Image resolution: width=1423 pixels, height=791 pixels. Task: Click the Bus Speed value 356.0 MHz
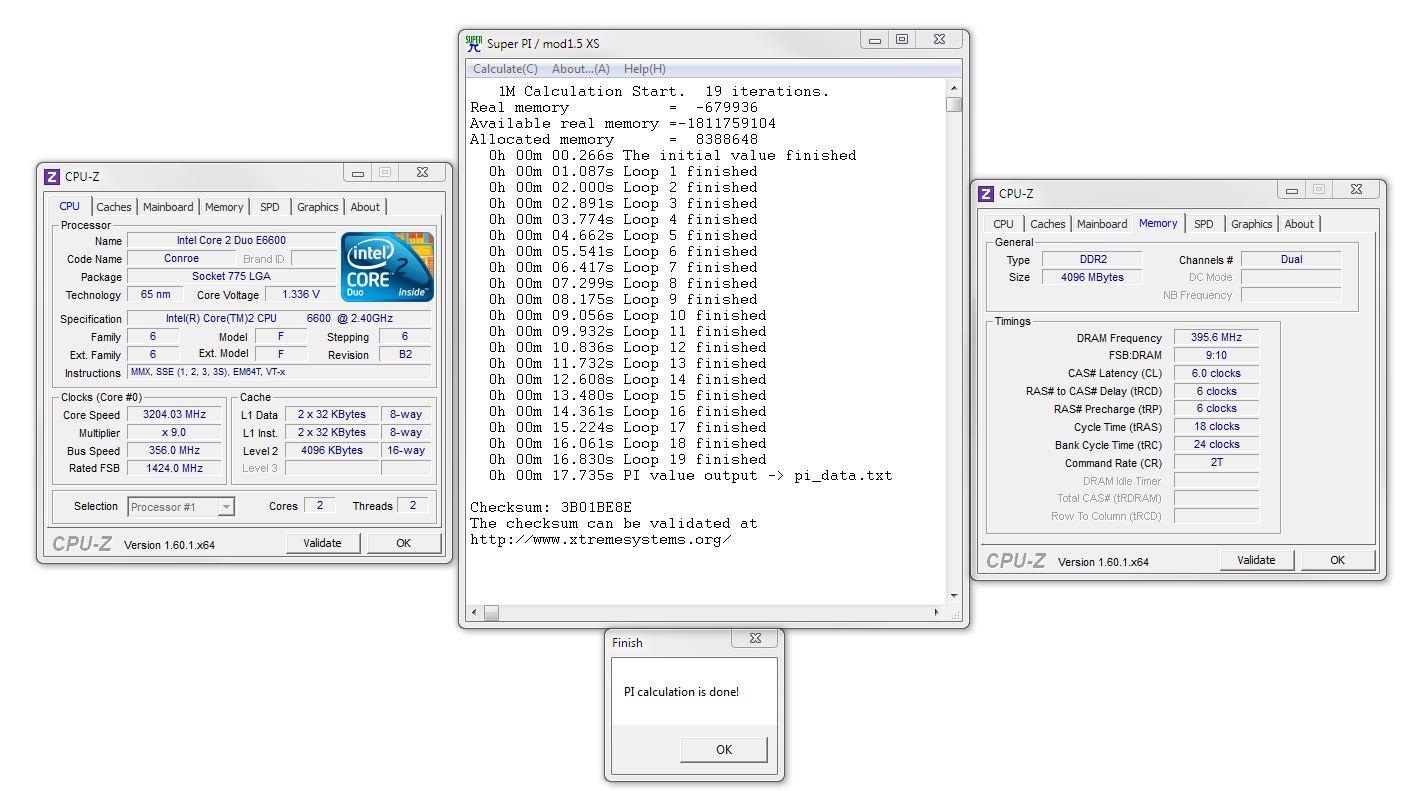175,450
